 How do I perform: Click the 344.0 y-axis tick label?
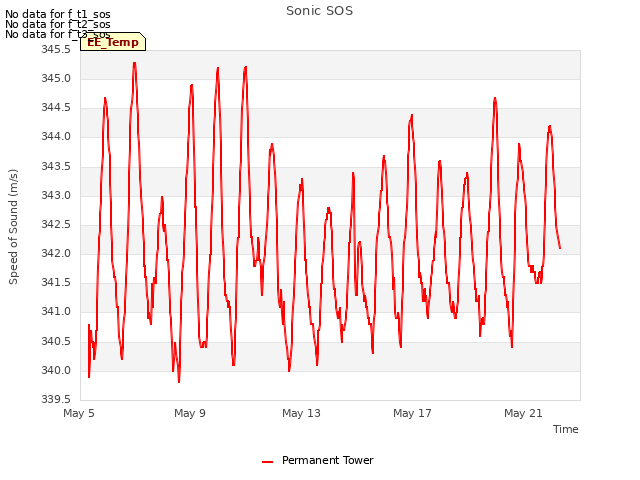tap(56, 137)
